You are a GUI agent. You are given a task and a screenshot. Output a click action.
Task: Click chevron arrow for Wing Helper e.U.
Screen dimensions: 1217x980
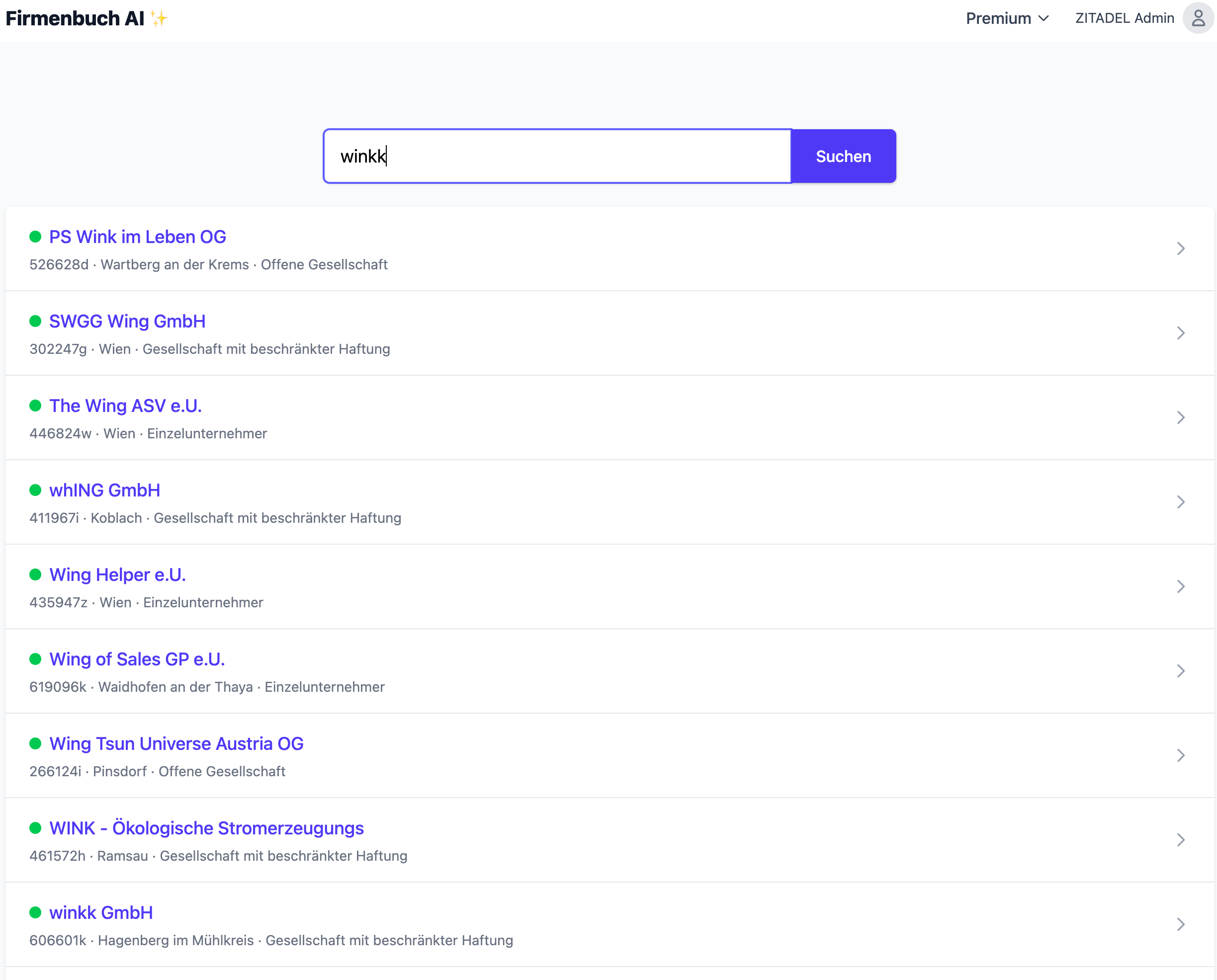1180,586
